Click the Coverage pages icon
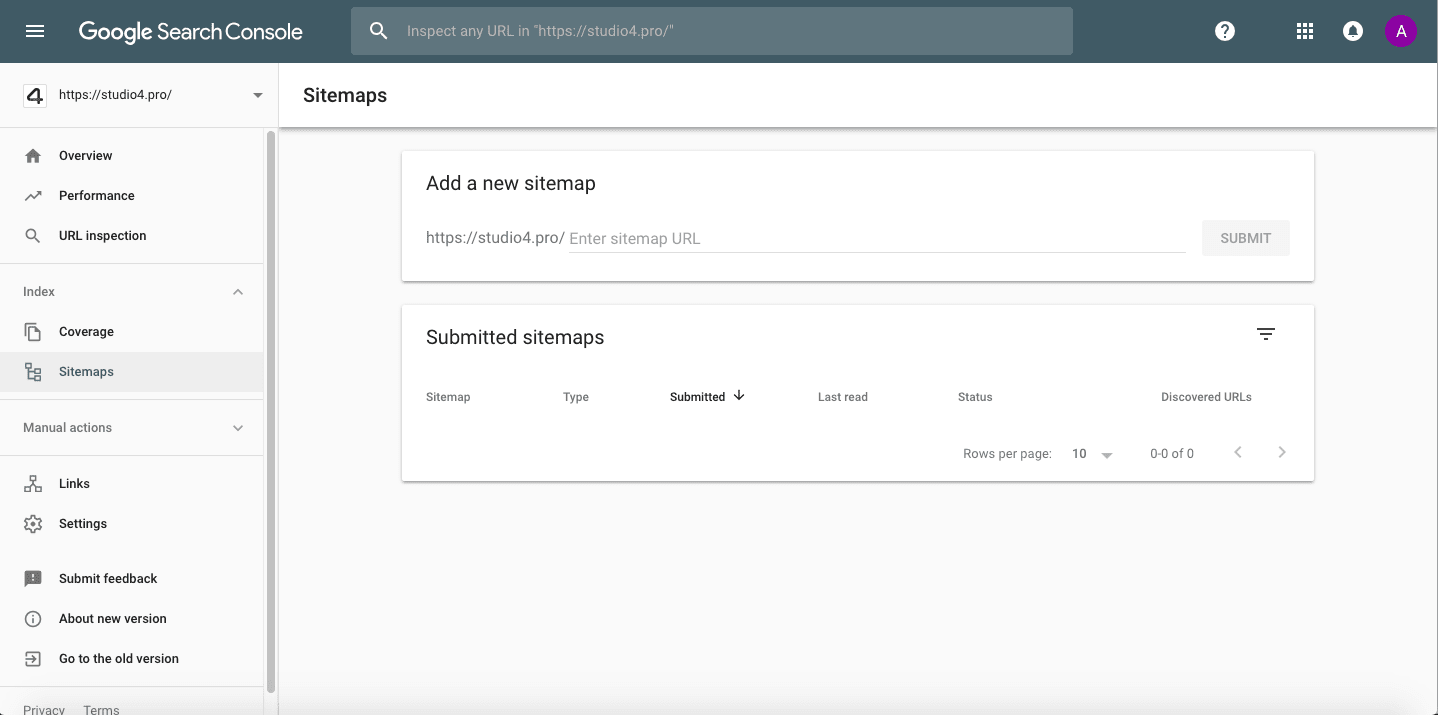 tap(33, 332)
